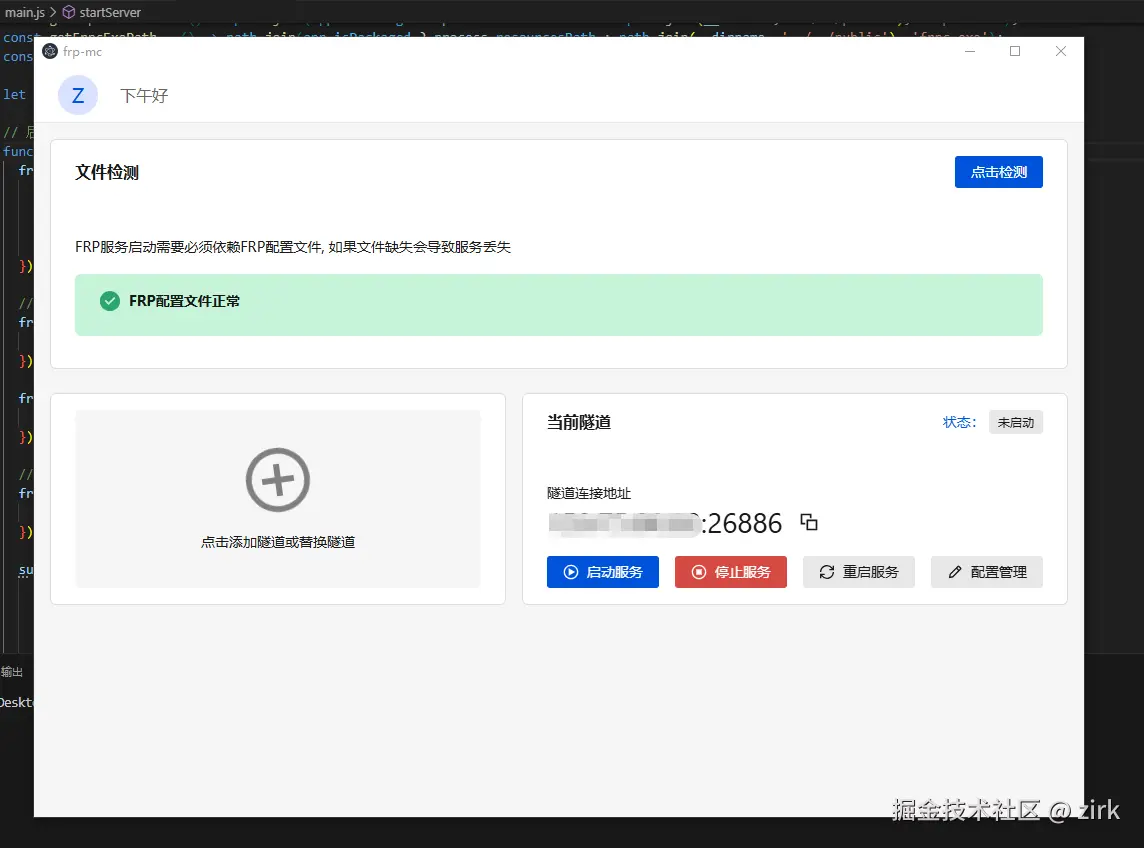Image resolution: width=1144 pixels, height=848 pixels.
Task: Close the frp-mc window
Action: [x=1061, y=51]
